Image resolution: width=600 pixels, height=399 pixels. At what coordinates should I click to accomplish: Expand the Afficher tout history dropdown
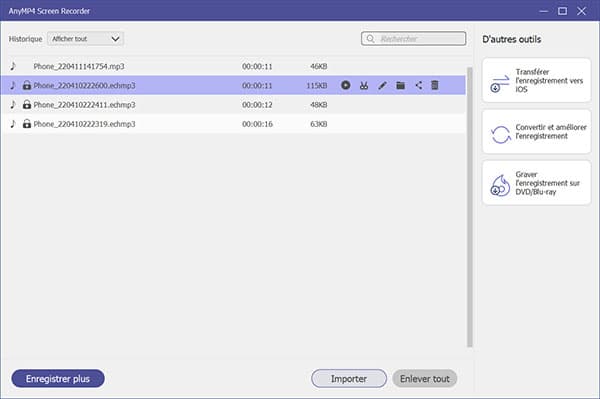pyautogui.click(x=85, y=39)
